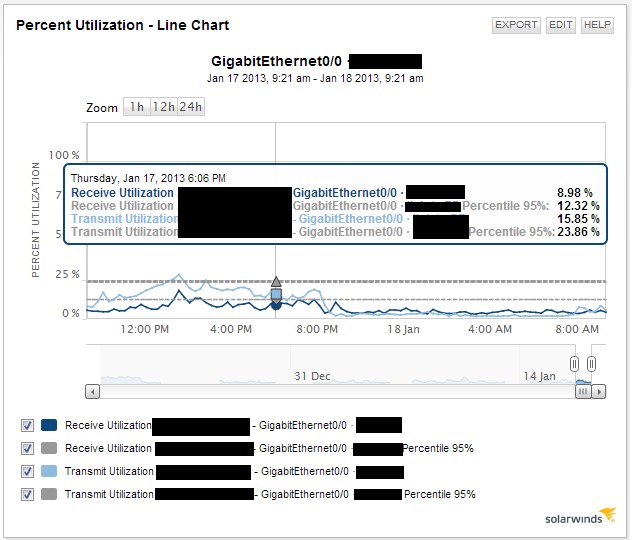Click Percent Utilization - Line Chart heading
The width and height of the screenshot is (632, 540).
point(123,25)
